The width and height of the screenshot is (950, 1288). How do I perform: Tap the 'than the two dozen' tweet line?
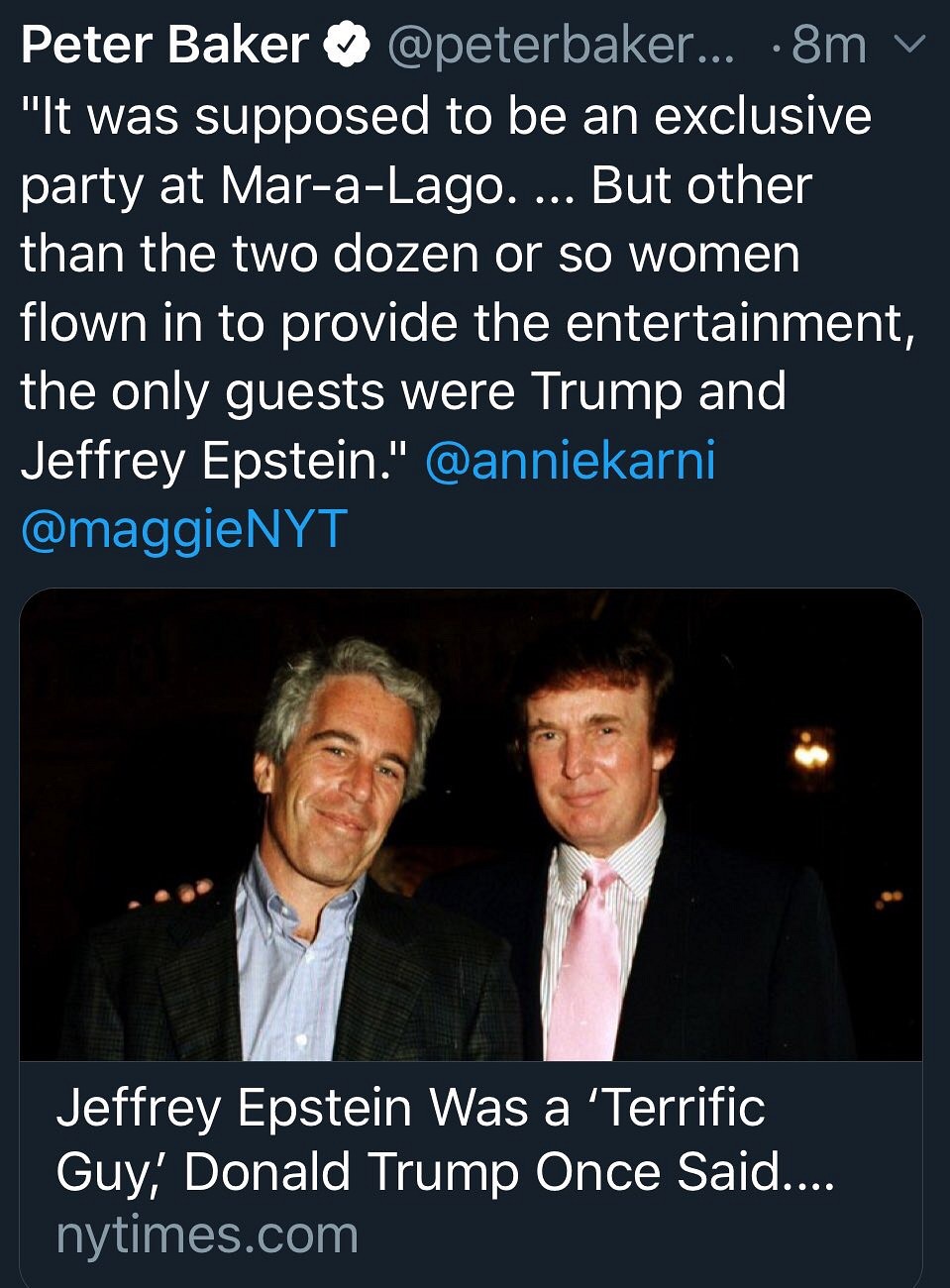410,254
